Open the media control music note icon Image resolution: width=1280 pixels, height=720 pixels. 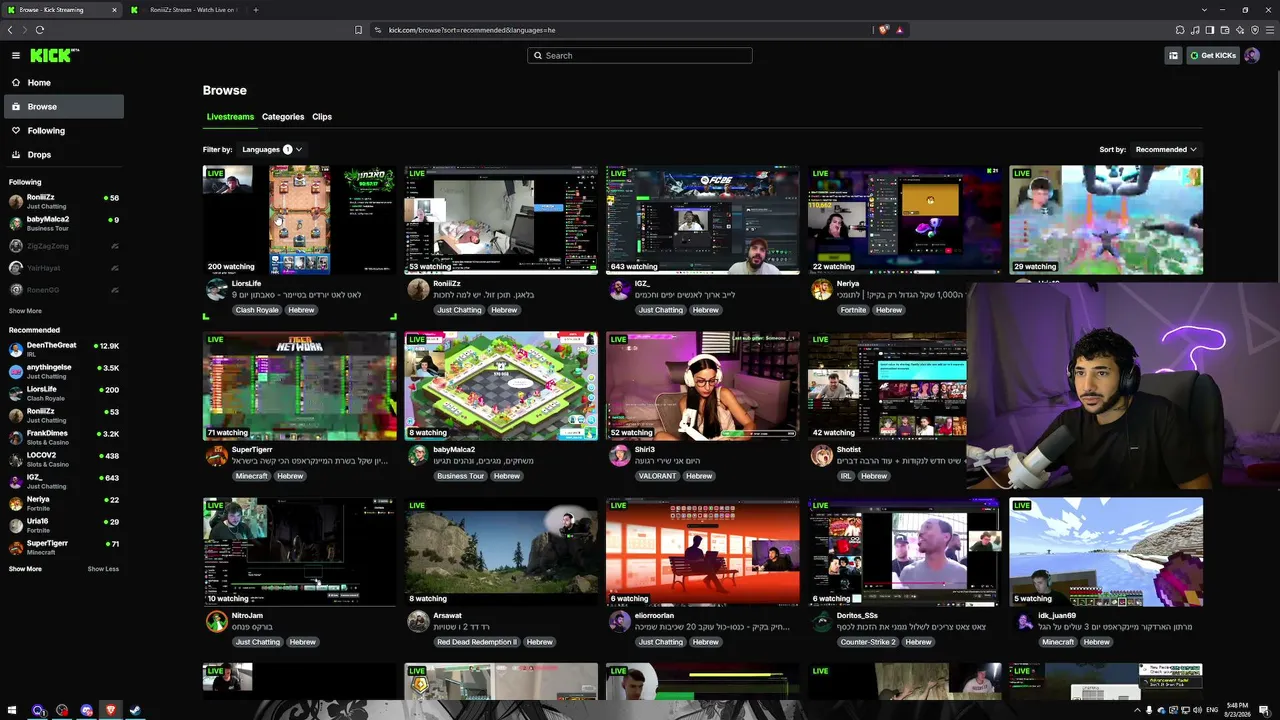1195,30
